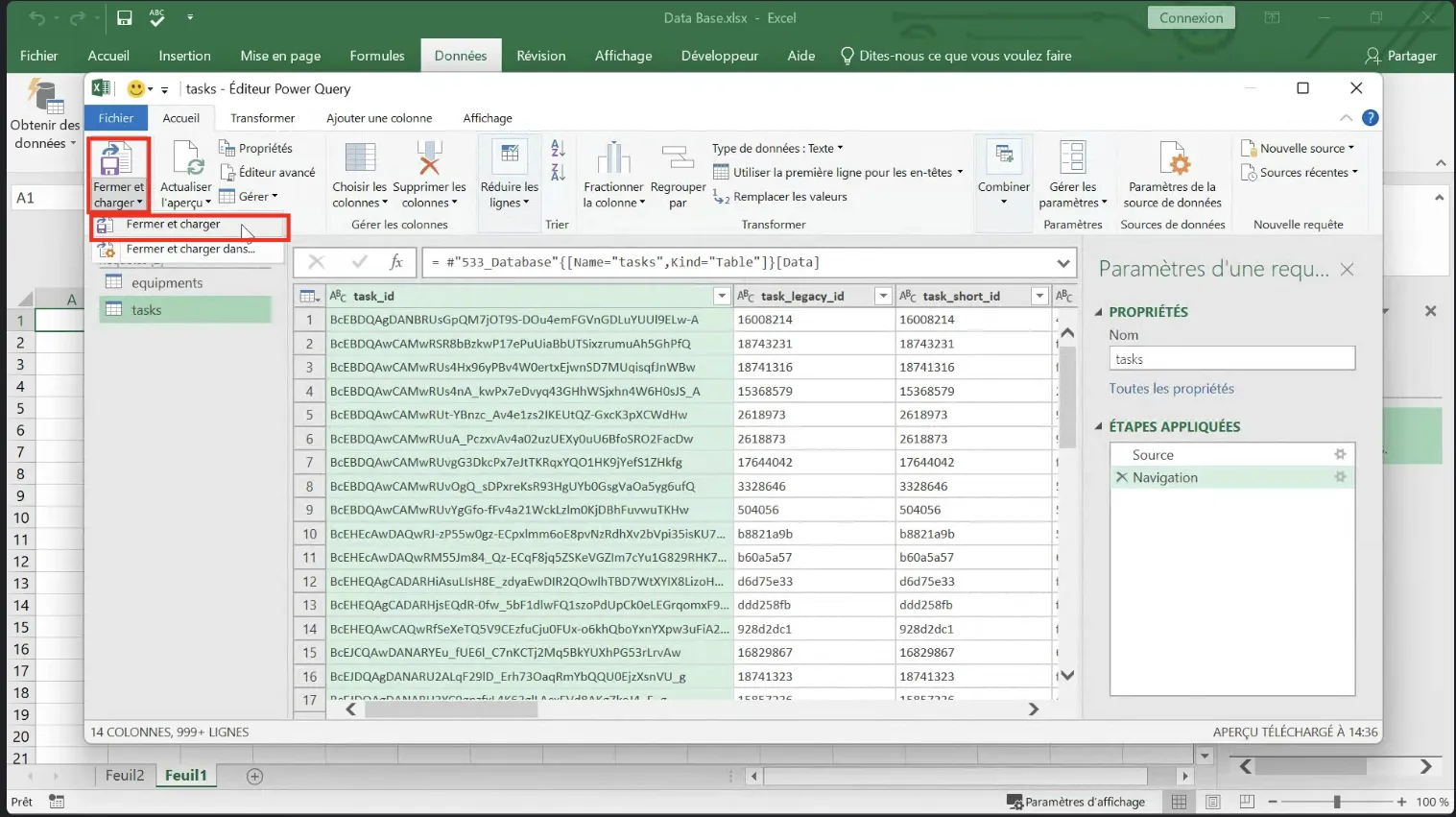The image size is (1456, 817).
Task: Click the smiley feedback icon
Action: point(136,88)
